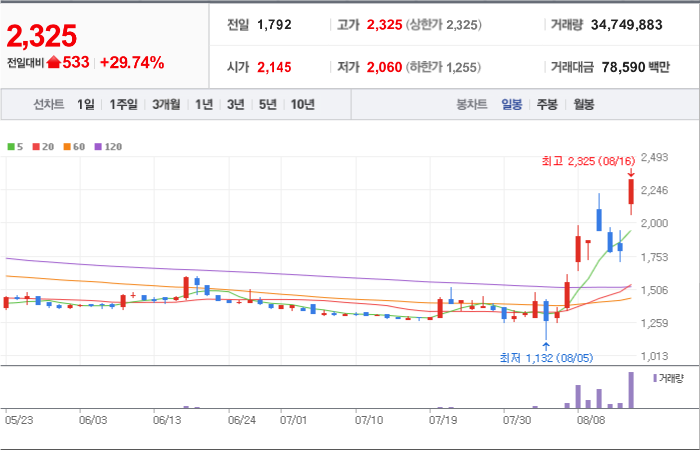Screen dimensions: 700x450
Task: Click the 거래대금 value 78,590 백만
Action: [x=636, y=67]
